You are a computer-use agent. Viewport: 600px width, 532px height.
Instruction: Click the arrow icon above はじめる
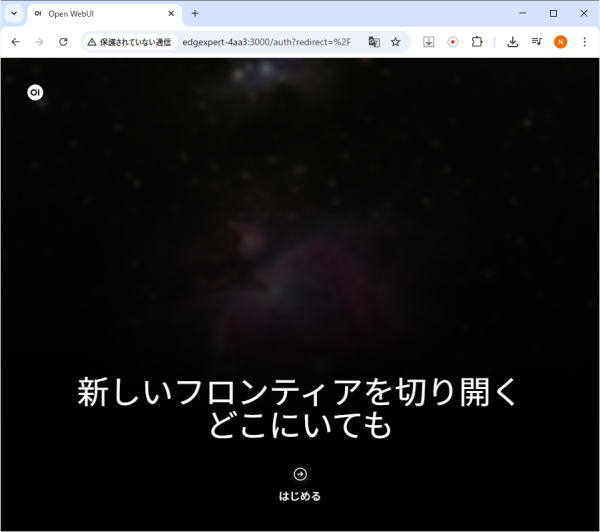pyautogui.click(x=300, y=474)
